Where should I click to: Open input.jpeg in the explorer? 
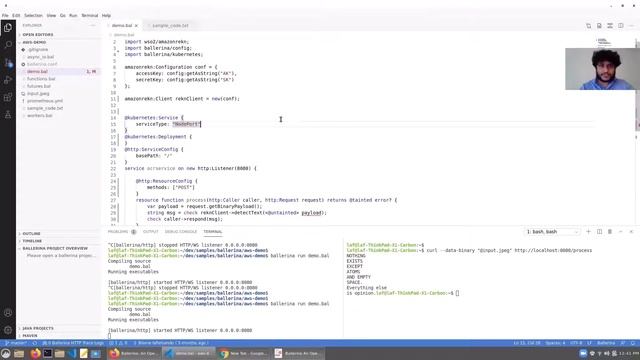coord(38,93)
